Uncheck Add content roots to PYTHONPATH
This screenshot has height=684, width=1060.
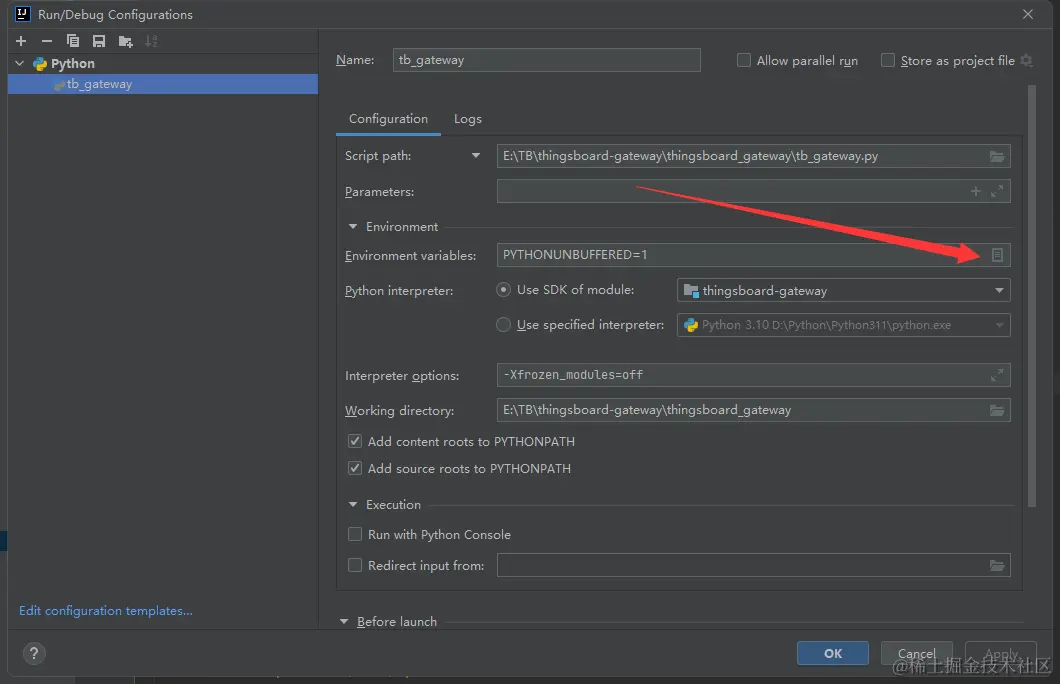(x=354, y=441)
